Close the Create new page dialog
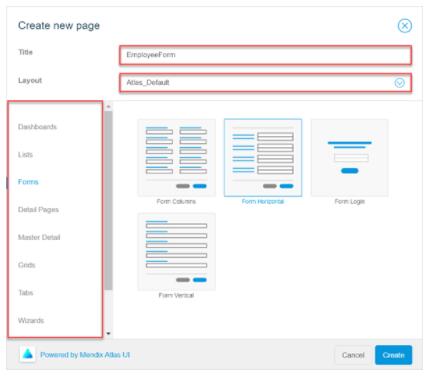Screen dimensions: 428x376 tap(405, 26)
